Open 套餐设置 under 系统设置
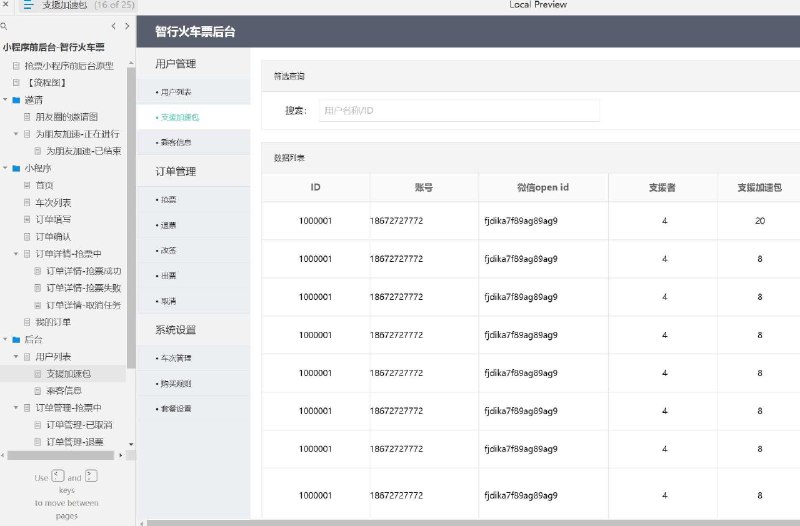 pyautogui.click(x=193, y=409)
